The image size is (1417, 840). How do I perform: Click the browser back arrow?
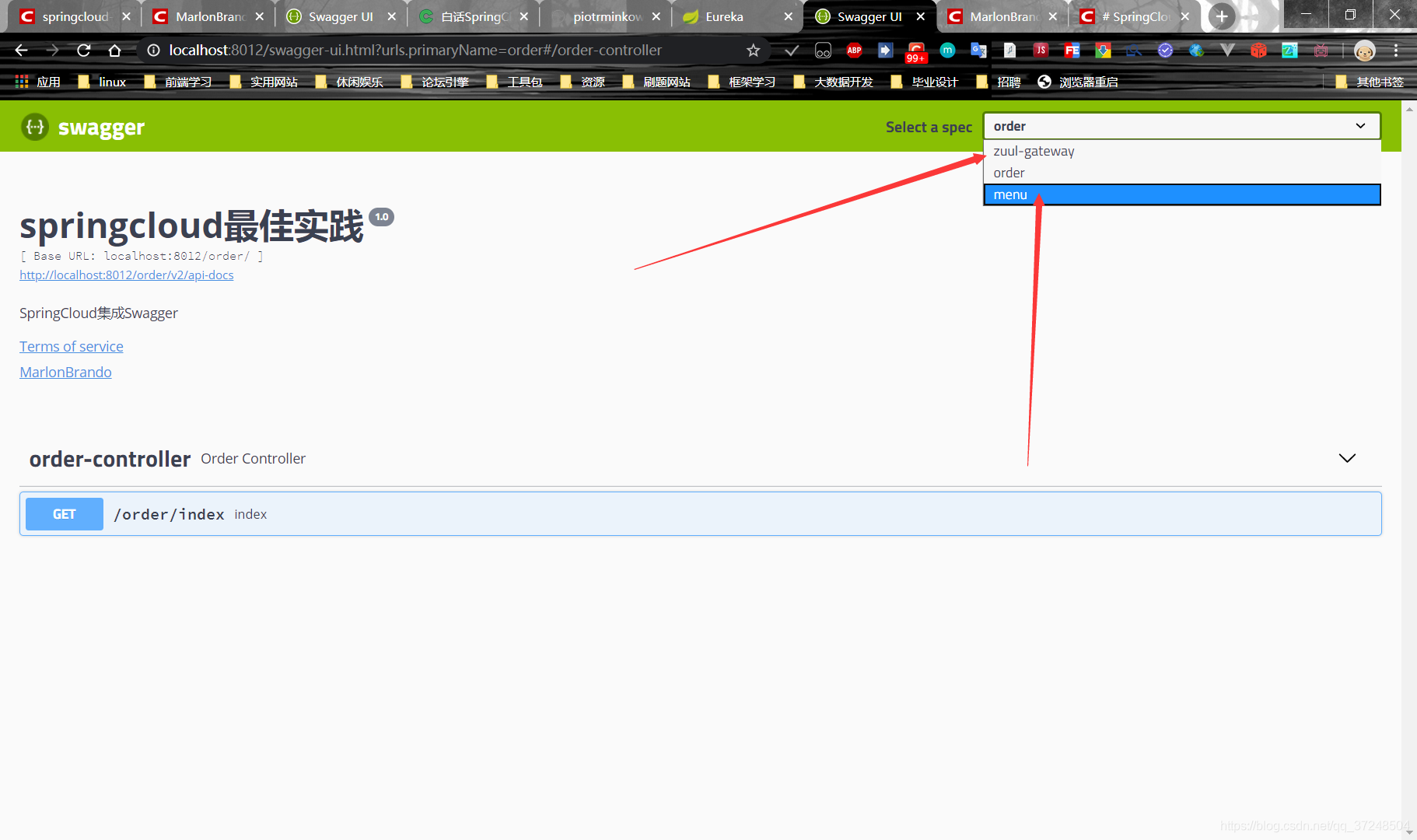[x=21, y=51]
